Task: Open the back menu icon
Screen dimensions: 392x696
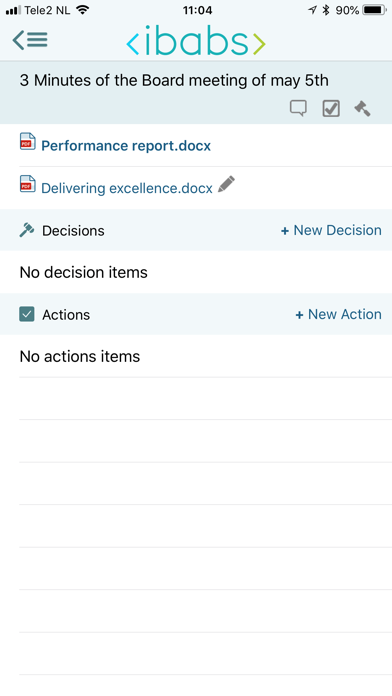Action: click(30, 40)
